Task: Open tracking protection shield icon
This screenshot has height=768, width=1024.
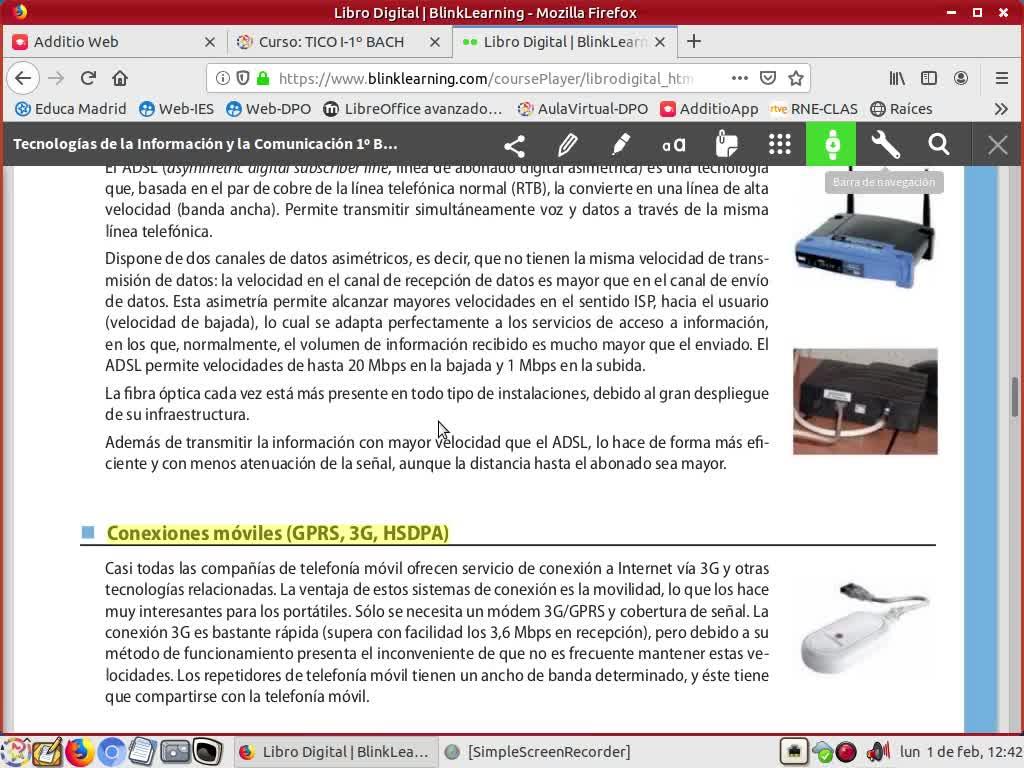Action: pyautogui.click(x=243, y=78)
